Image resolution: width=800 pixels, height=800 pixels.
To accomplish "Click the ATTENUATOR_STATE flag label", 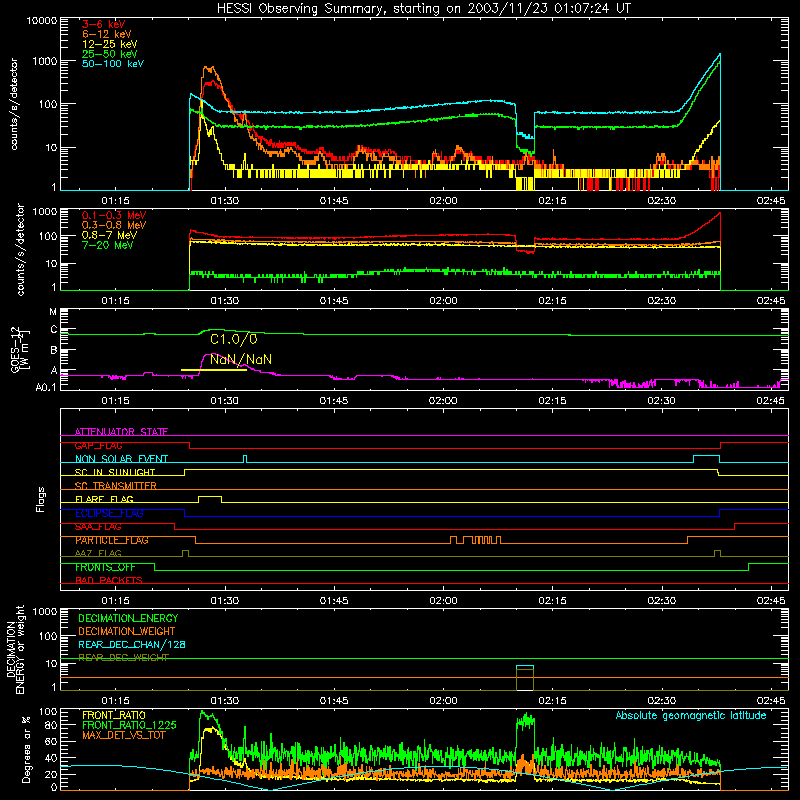I will (x=121, y=432).
